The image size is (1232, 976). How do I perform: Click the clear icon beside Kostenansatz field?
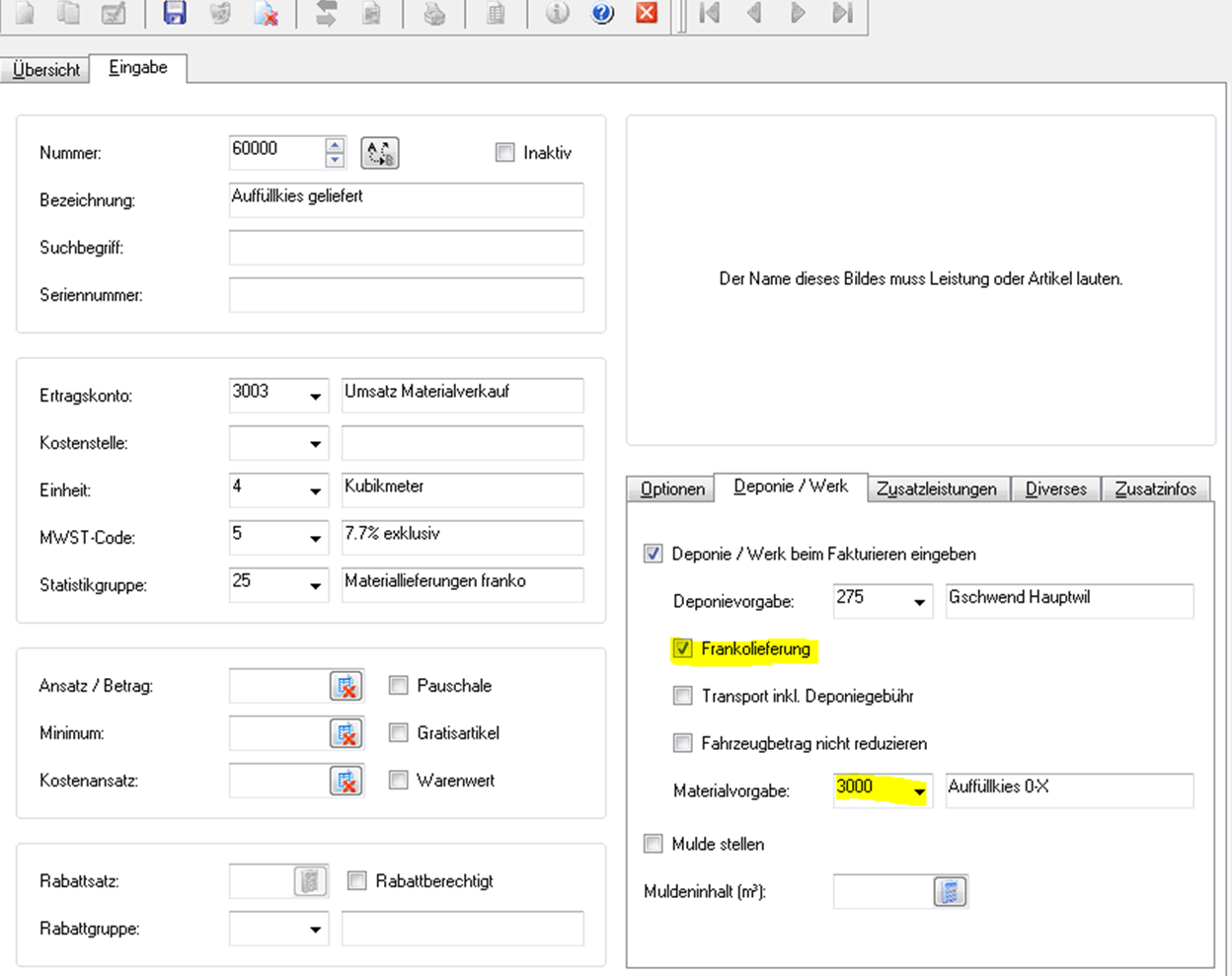pyautogui.click(x=346, y=781)
